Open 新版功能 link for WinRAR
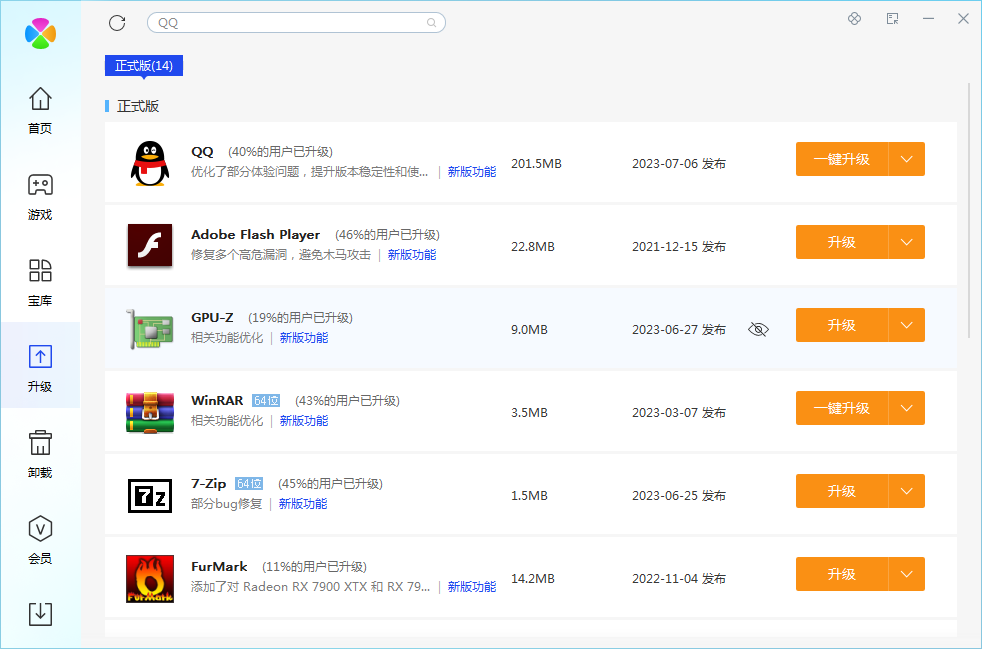982x649 pixels. point(304,420)
